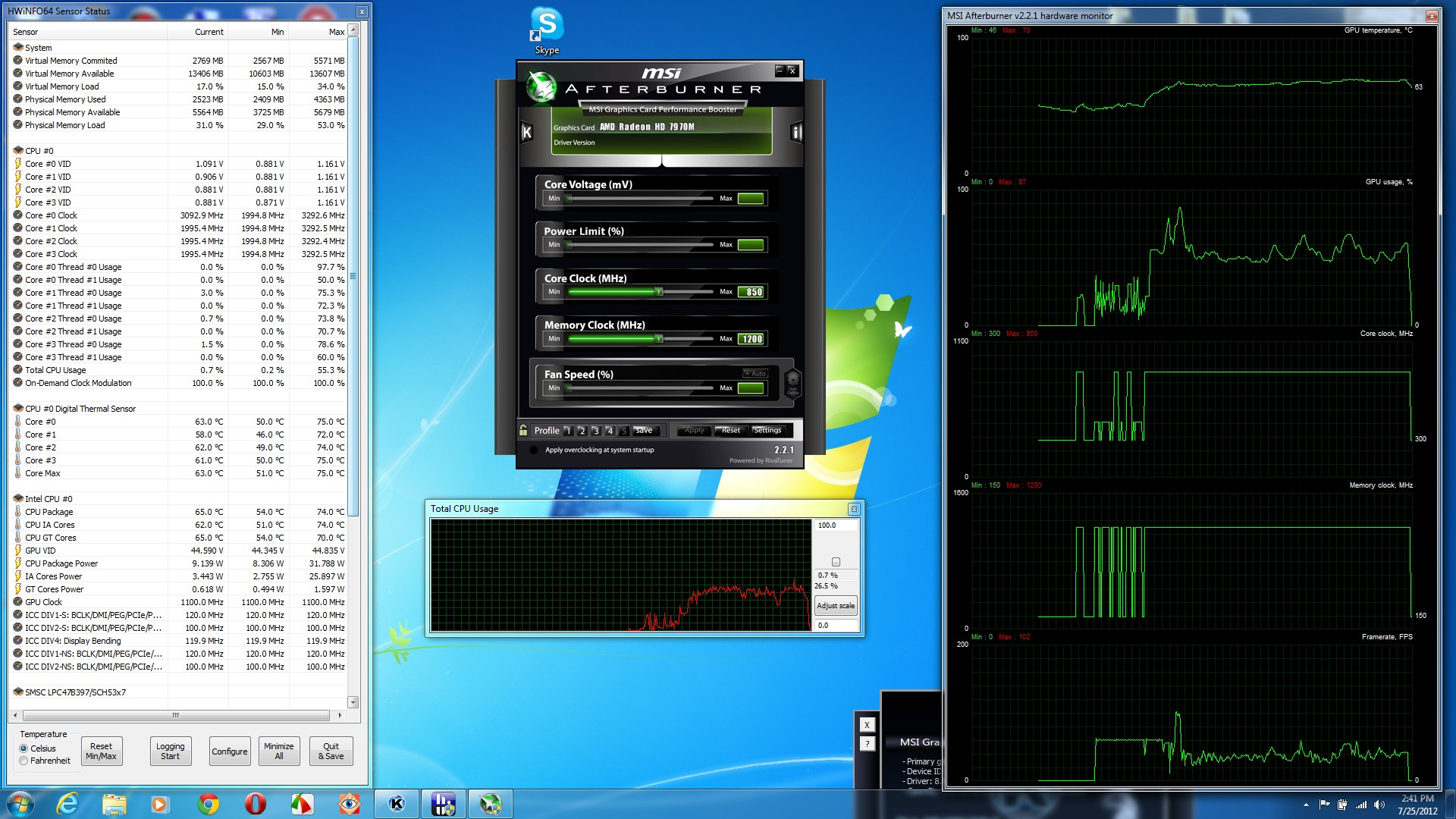
Task: Switch to HWiNFO64 taskbar item
Action: (x=444, y=804)
